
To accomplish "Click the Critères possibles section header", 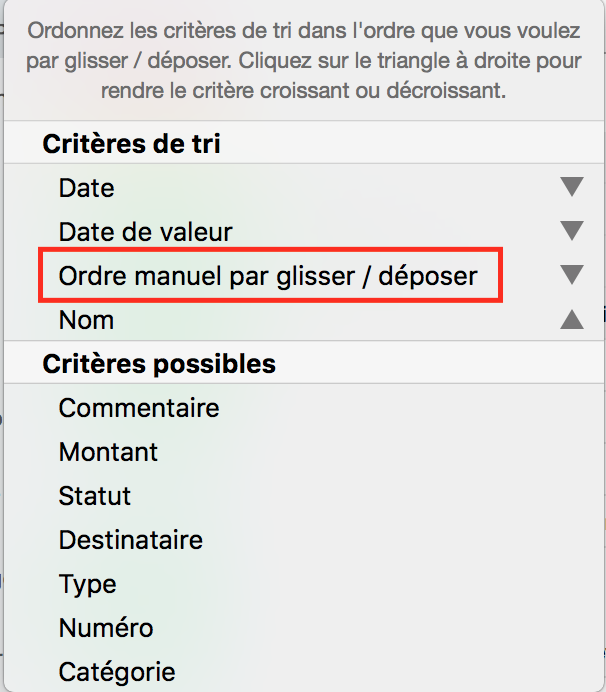I will point(159,364).
